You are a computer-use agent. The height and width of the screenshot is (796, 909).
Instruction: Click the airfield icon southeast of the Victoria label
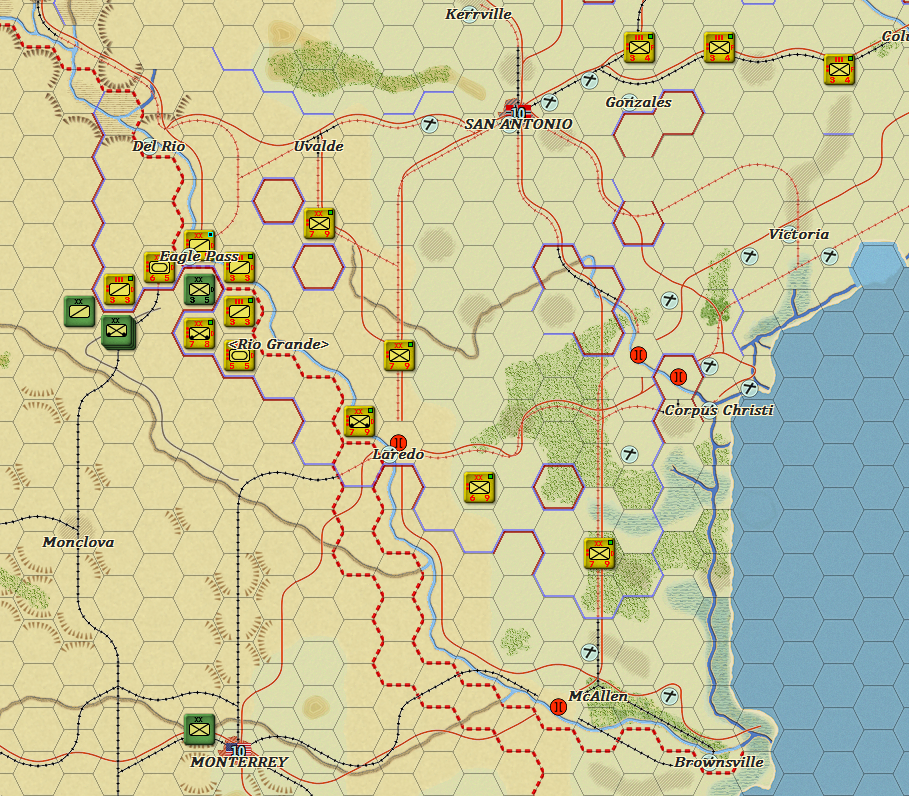pyautogui.click(x=830, y=256)
